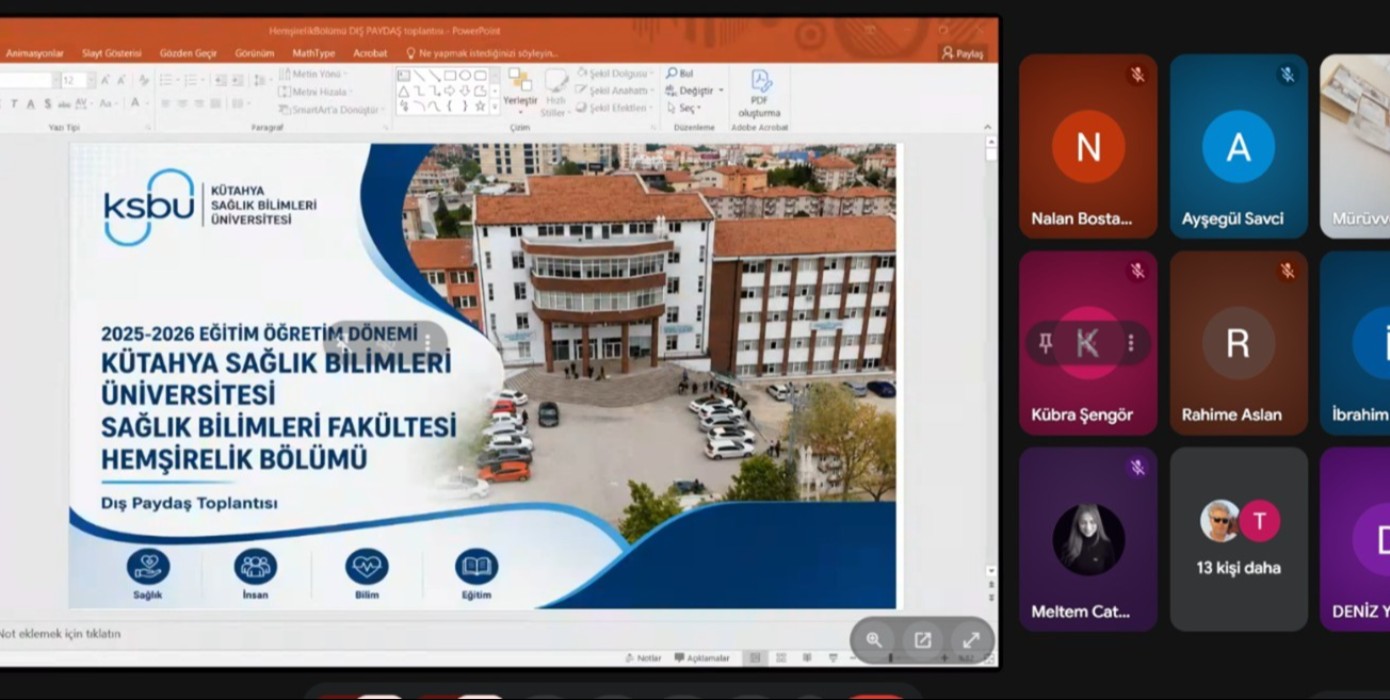Image resolution: width=1390 pixels, height=700 pixels.
Task: Open the Animasyonlar ribbon tab
Action: pyautogui.click(x=35, y=53)
